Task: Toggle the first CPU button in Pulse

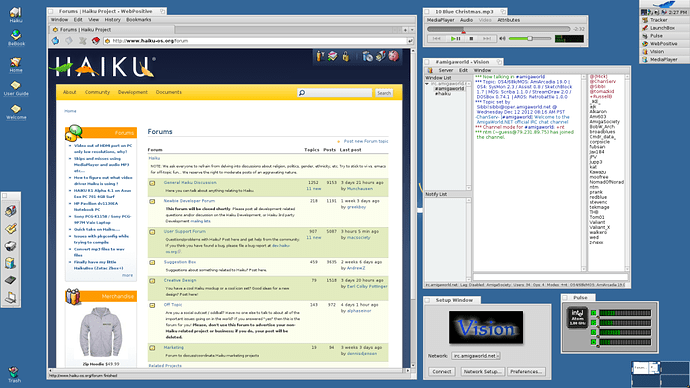Action: [x=594, y=313]
